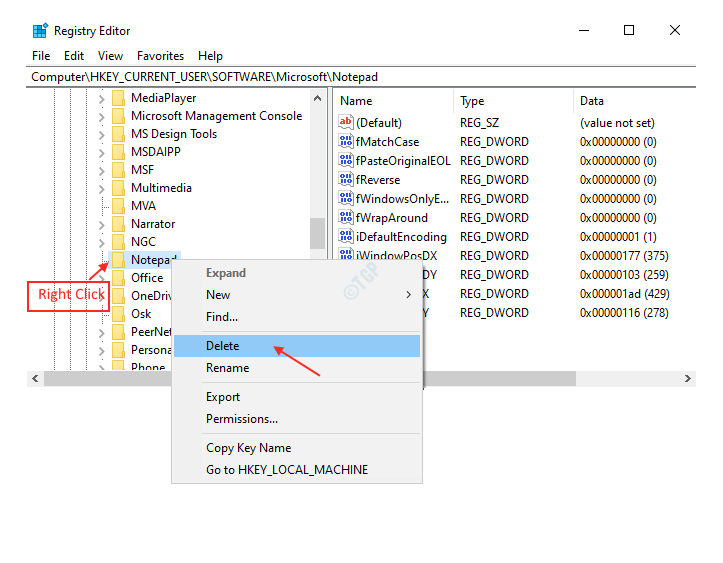Click the fWindowsOnlyE... DWORD icon
This screenshot has width=723, height=563.
[345, 198]
